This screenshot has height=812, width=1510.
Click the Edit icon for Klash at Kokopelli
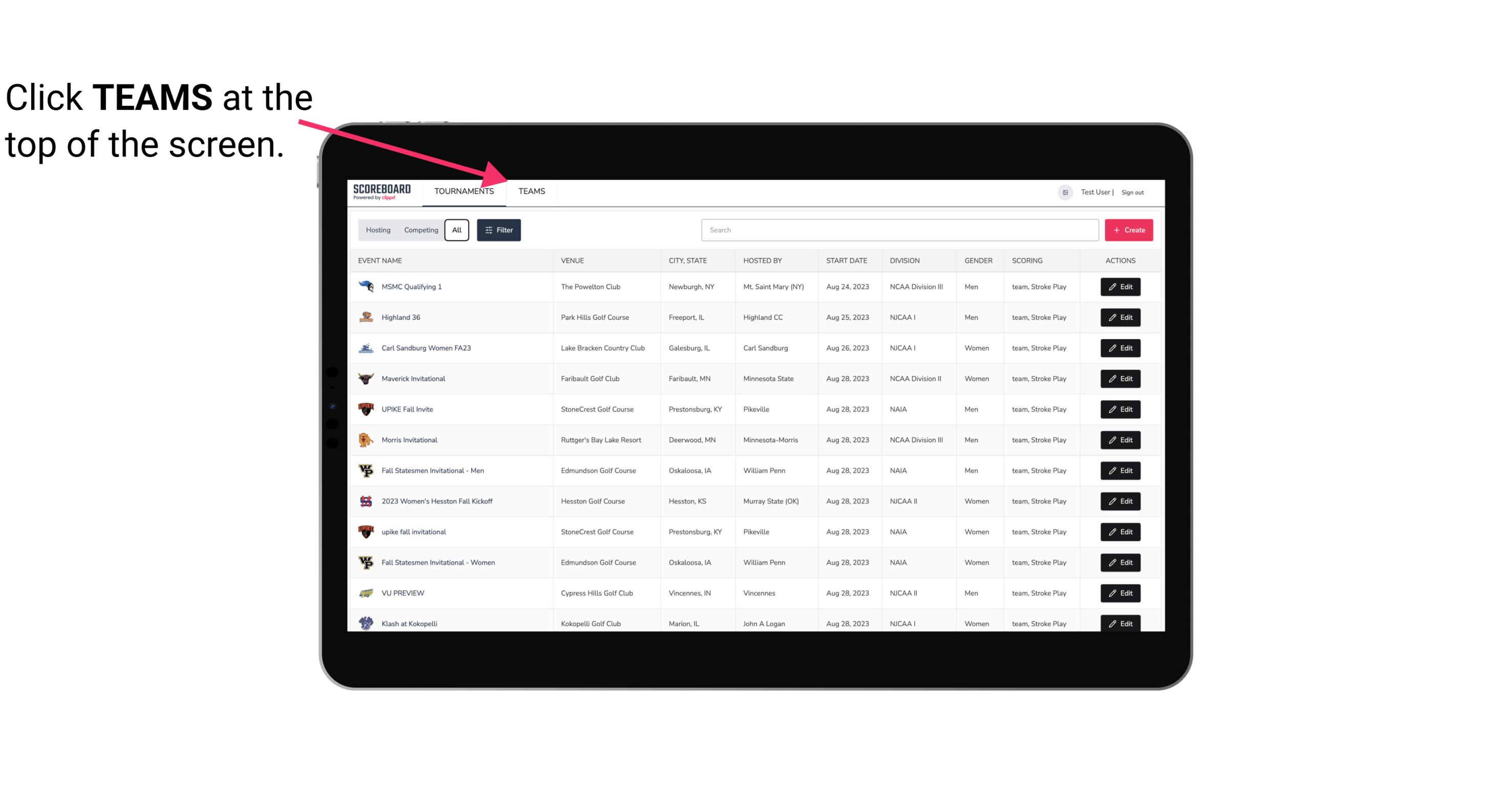[x=1121, y=623]
